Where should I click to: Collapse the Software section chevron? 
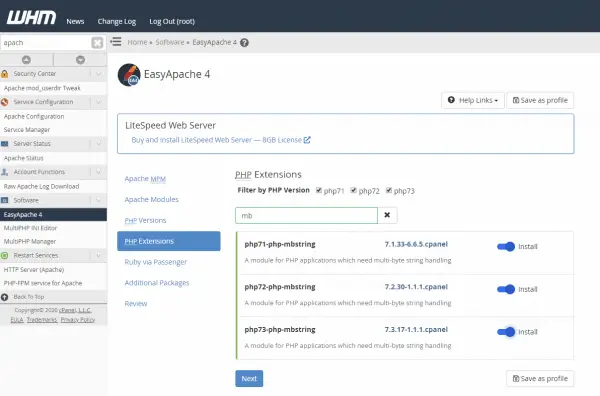pyautogui.click(x=98, y=200)
